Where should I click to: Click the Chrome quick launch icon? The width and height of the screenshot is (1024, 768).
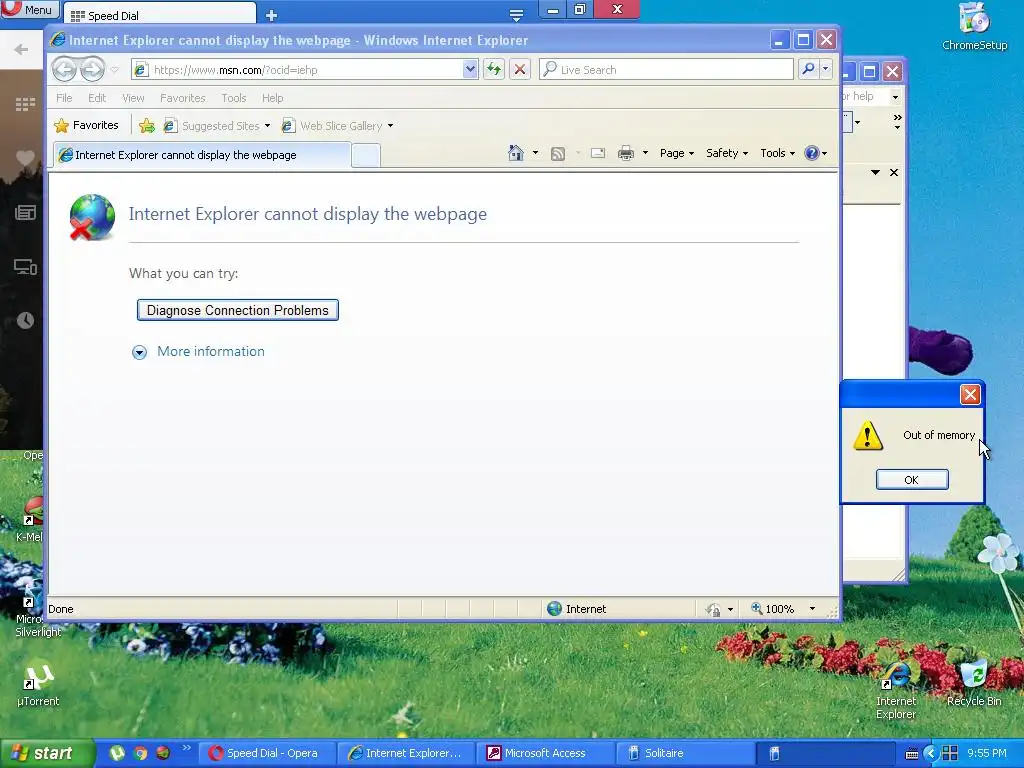click(140, 753)
